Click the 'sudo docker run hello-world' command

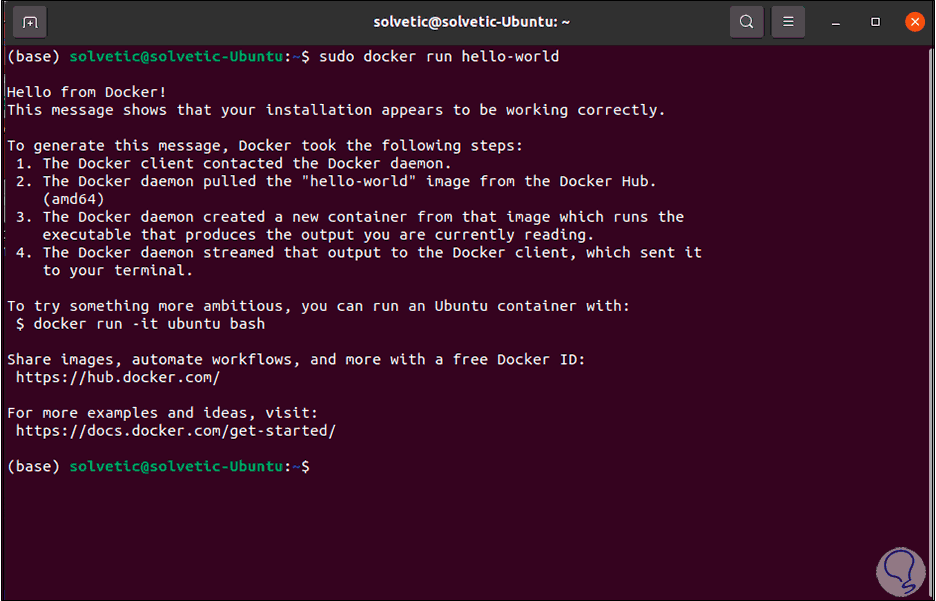[x=439, y=57]
